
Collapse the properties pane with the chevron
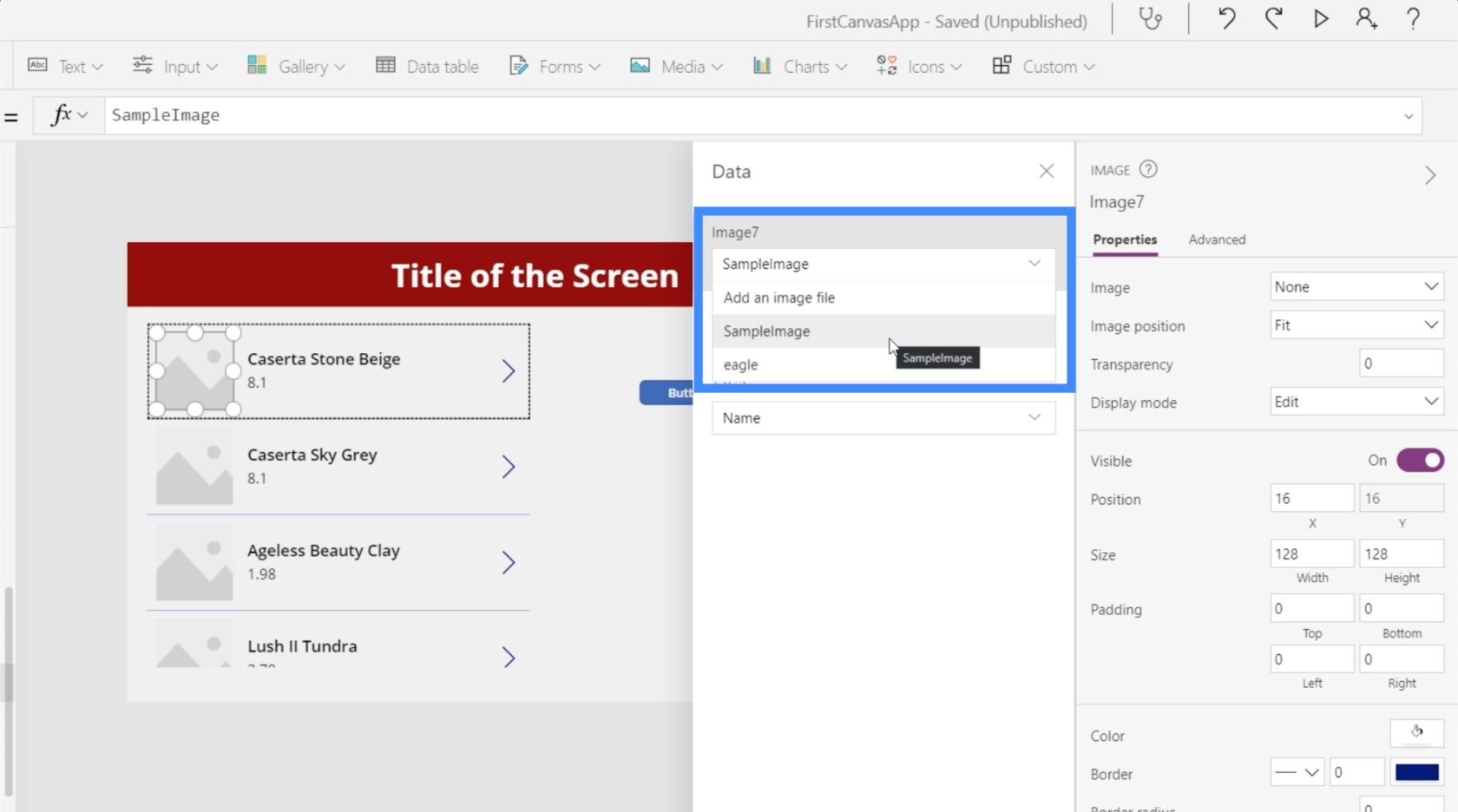pyautogui.click(x=1430, y=175)
